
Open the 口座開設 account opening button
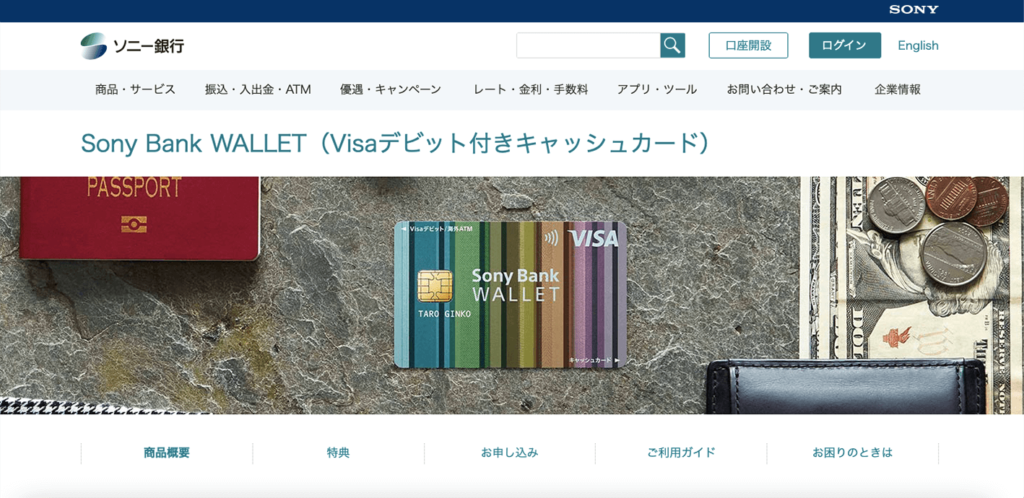tap(748, 45)
